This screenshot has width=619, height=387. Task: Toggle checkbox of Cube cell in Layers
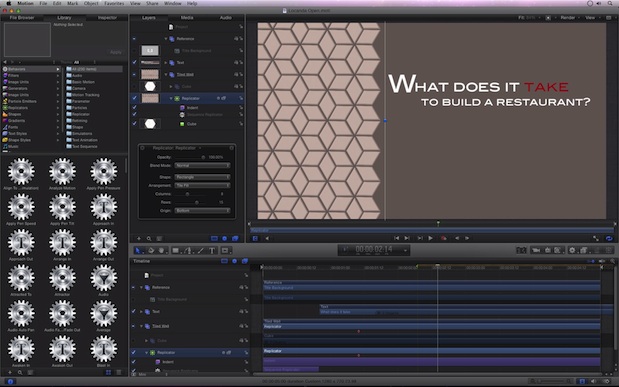pyautogui.click(x=134, y=124)
